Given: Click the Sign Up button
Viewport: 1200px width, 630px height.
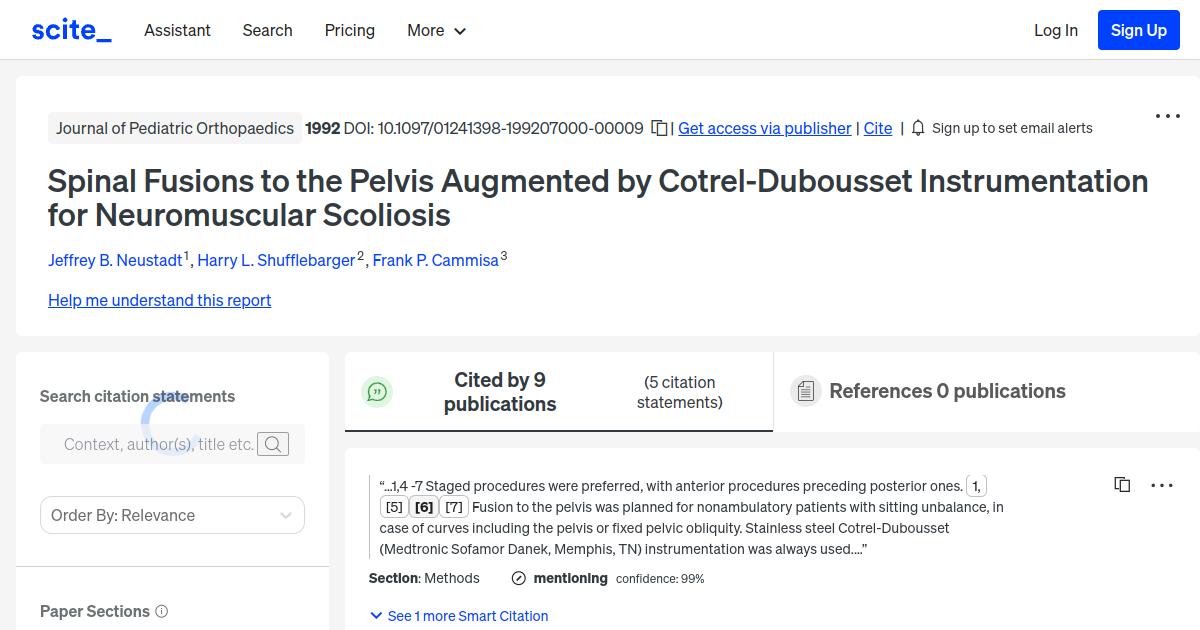Looking at the screenshot, I should click(1138, 30).
